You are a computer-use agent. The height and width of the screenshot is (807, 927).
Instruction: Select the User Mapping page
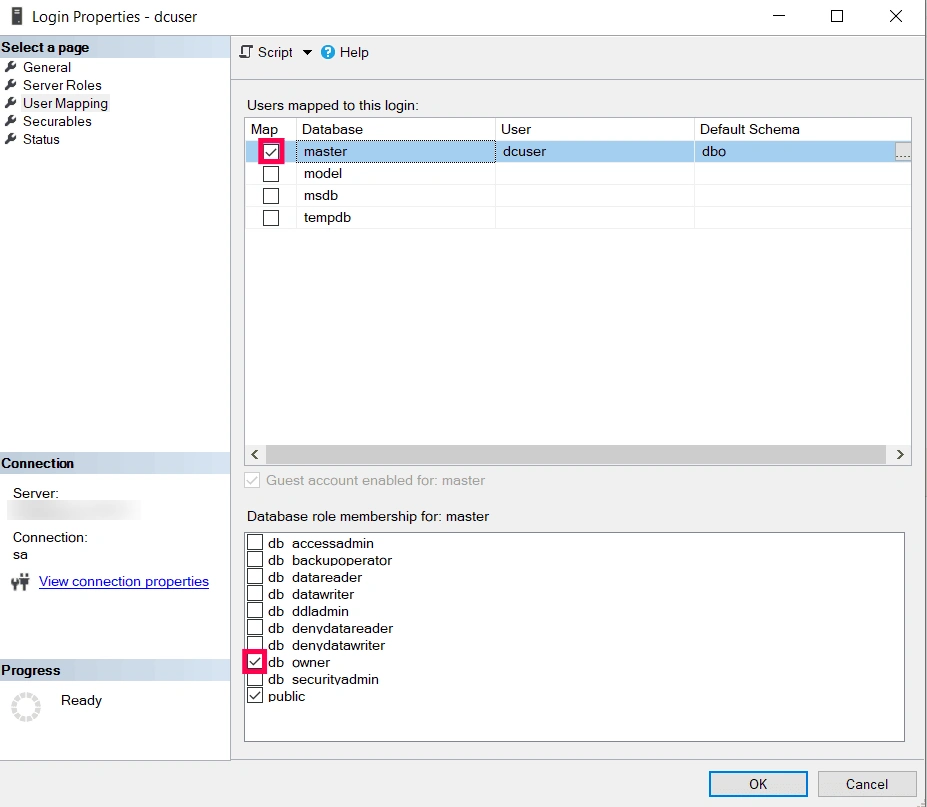(65, 103)
